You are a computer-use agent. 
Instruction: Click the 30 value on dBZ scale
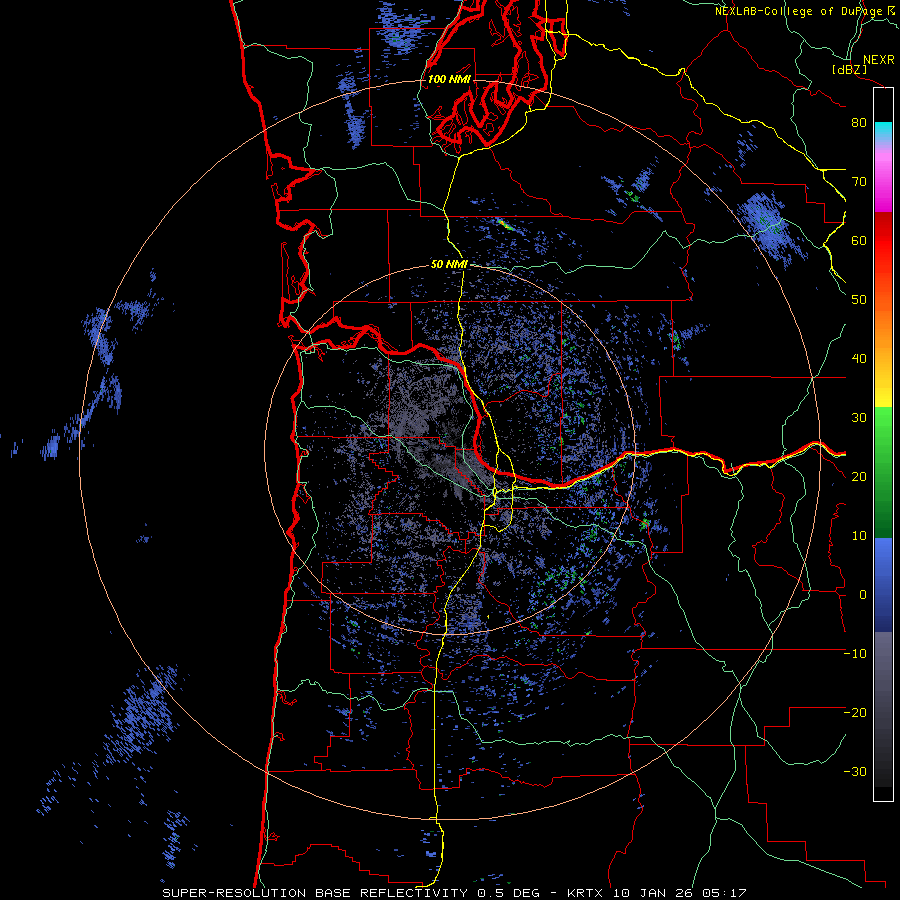pos(859,418)
